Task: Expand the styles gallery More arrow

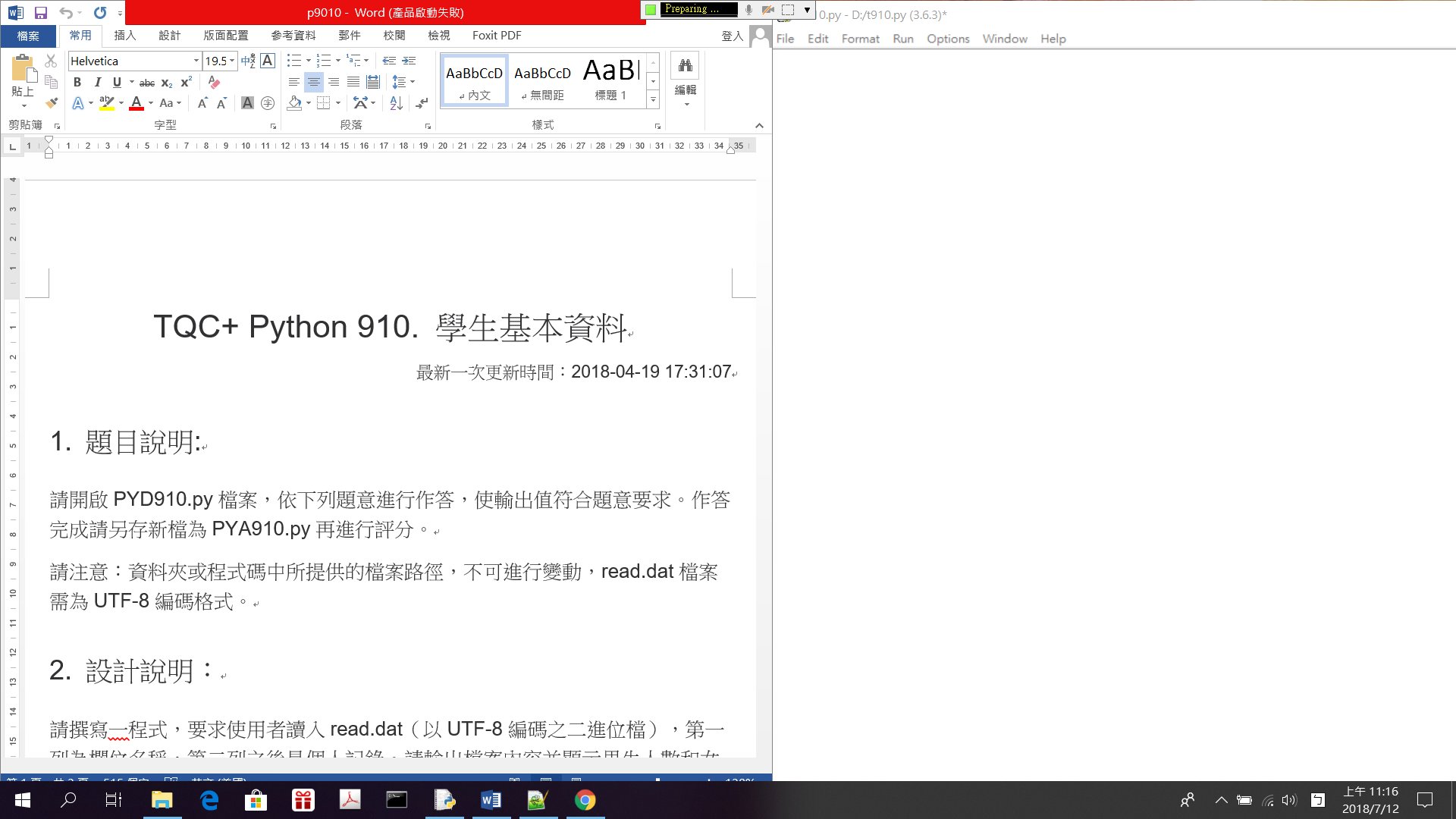Action: coord(653,99)
